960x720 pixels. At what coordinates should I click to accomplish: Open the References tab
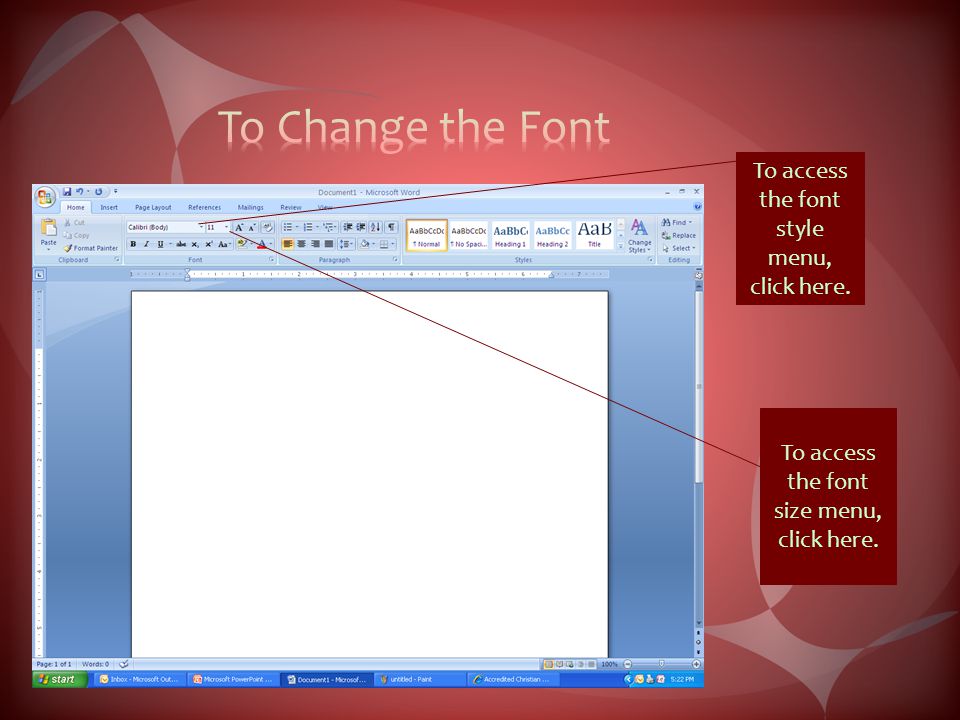pyautogui.click(x=204, y=208)
